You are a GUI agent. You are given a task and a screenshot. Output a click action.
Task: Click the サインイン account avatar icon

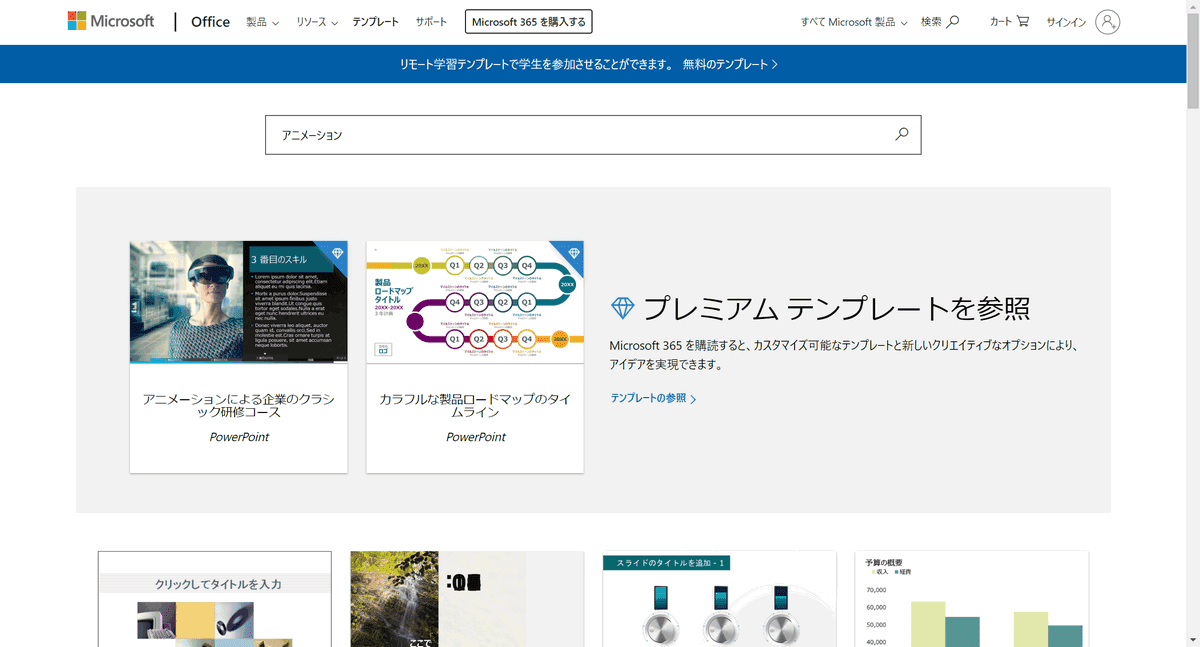(x=1107, y=22)
